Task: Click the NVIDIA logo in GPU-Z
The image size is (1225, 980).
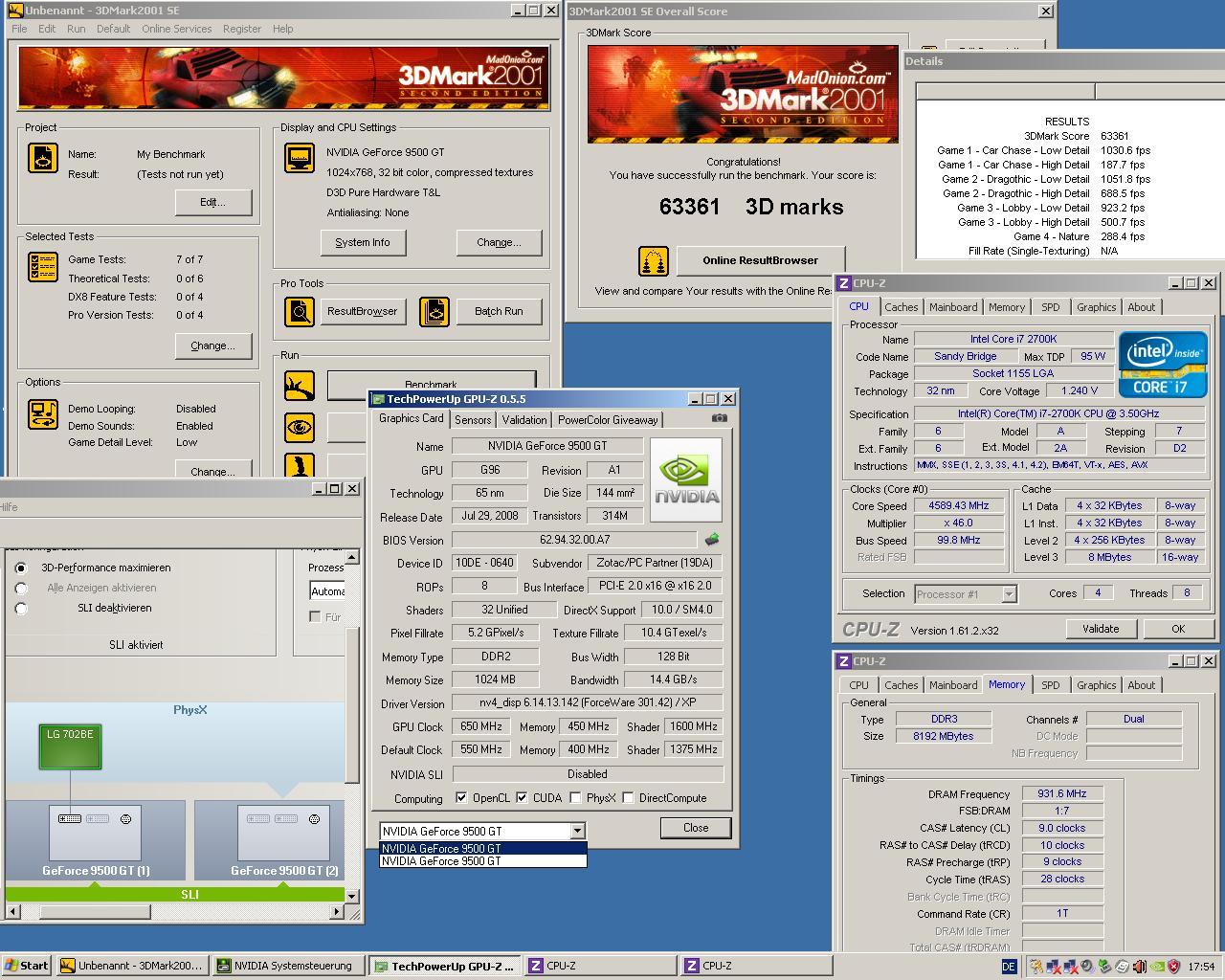Action: pyautogui.click(x=686, y=479)
